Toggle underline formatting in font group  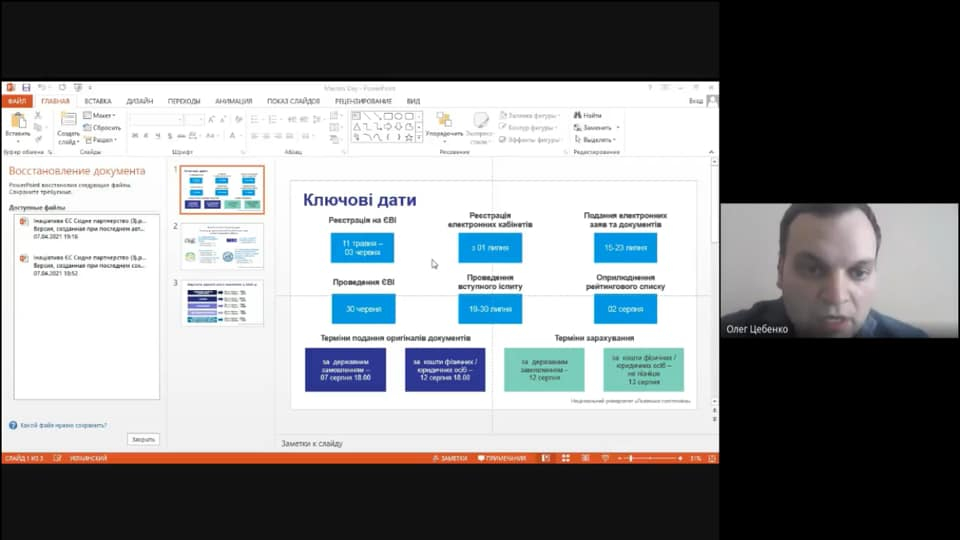pos(158,136)
